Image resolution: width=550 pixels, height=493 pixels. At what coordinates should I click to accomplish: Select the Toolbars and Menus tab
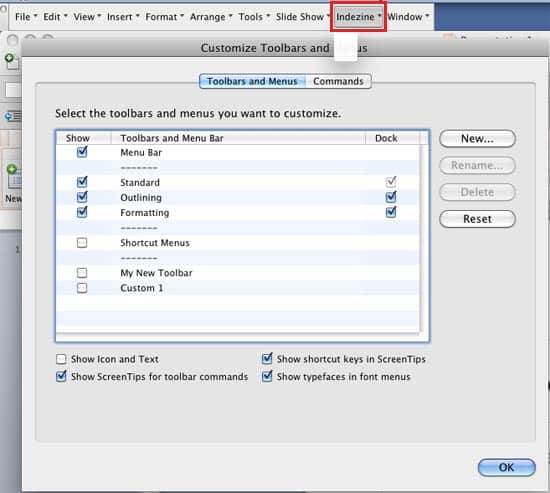pyautogui.click(x=252, y=81)
